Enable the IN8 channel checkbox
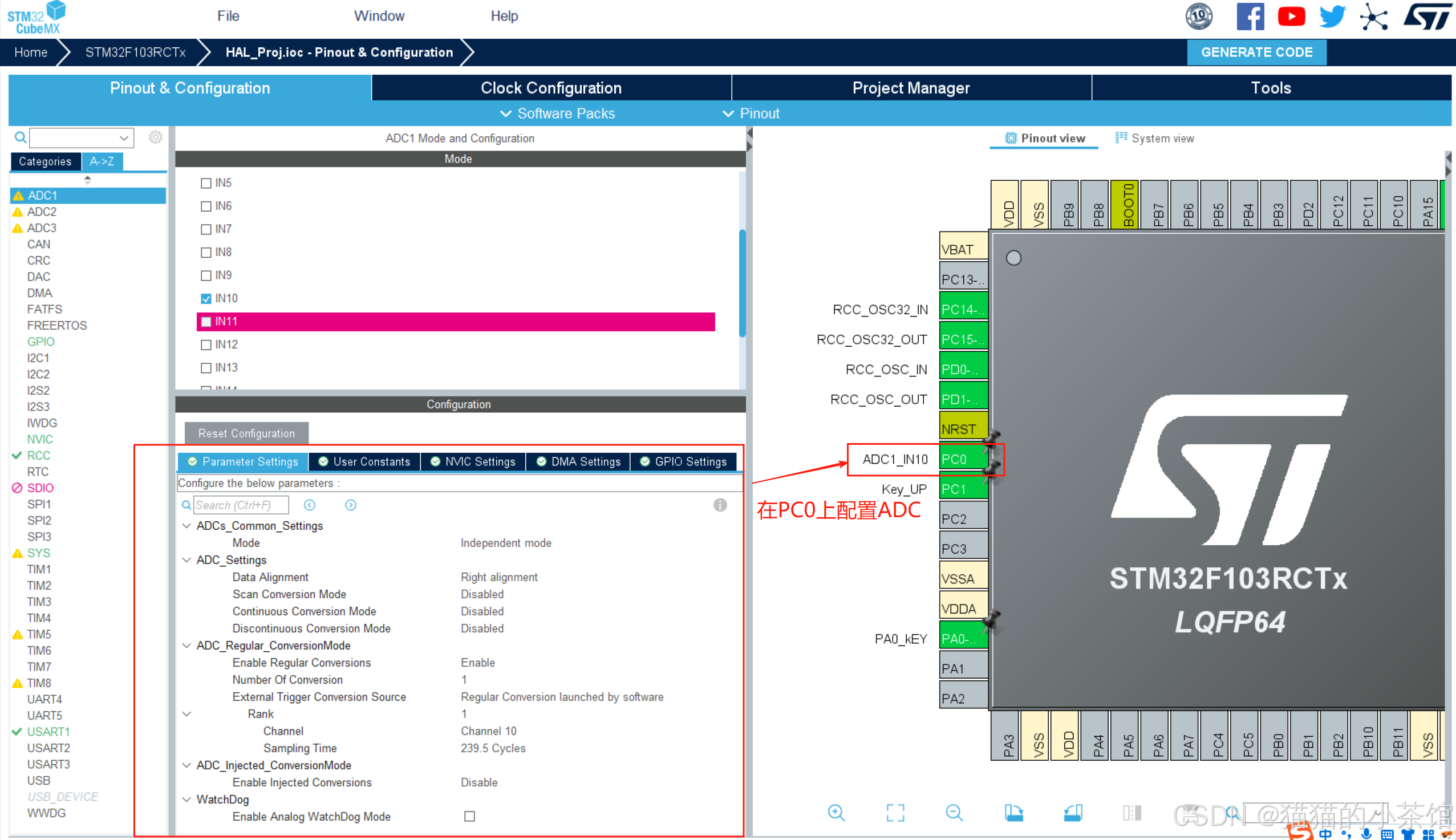Image resolution: width=1456 pixels, height=840 pixels. point(206,253)
